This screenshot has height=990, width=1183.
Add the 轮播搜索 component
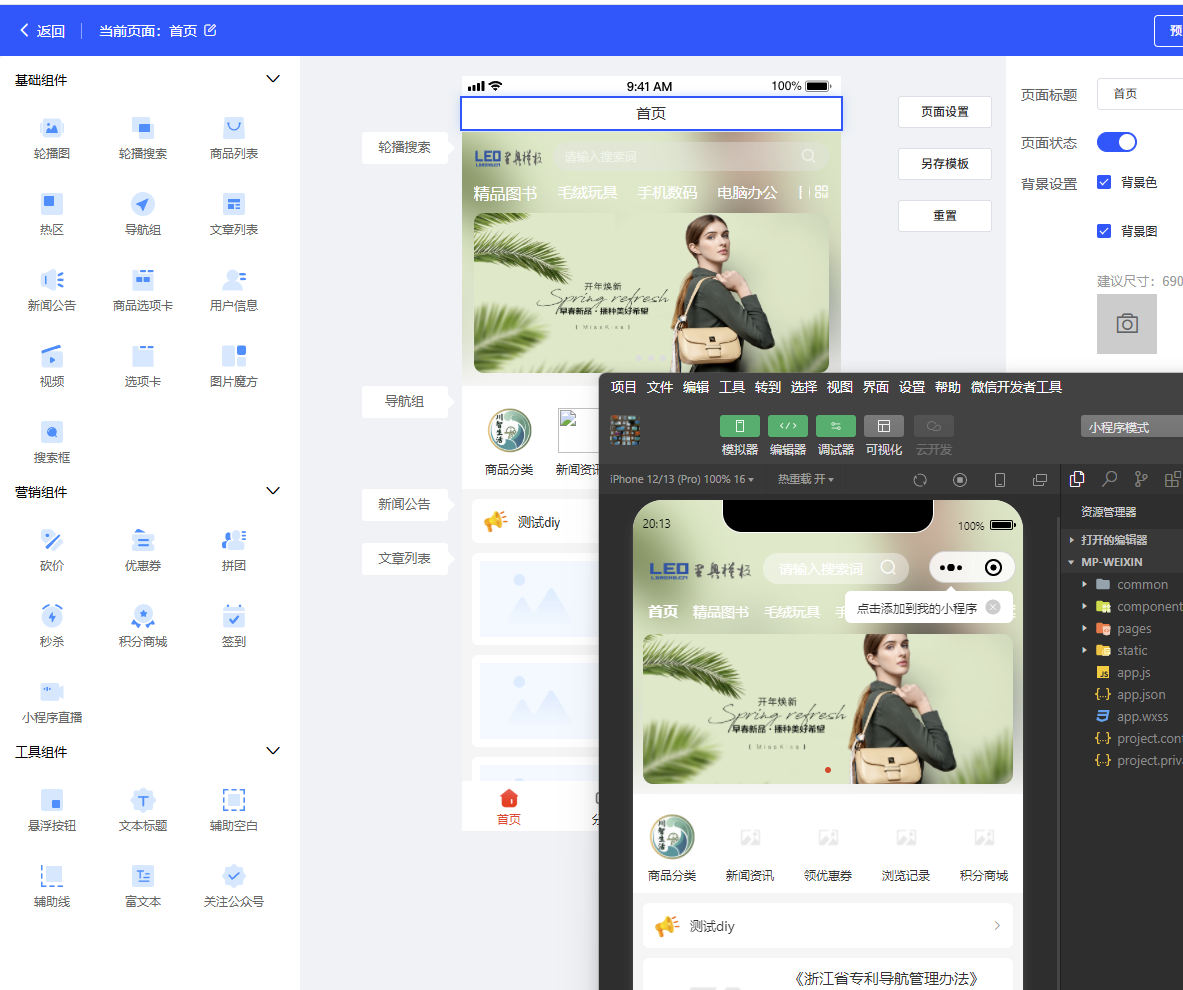143,138
